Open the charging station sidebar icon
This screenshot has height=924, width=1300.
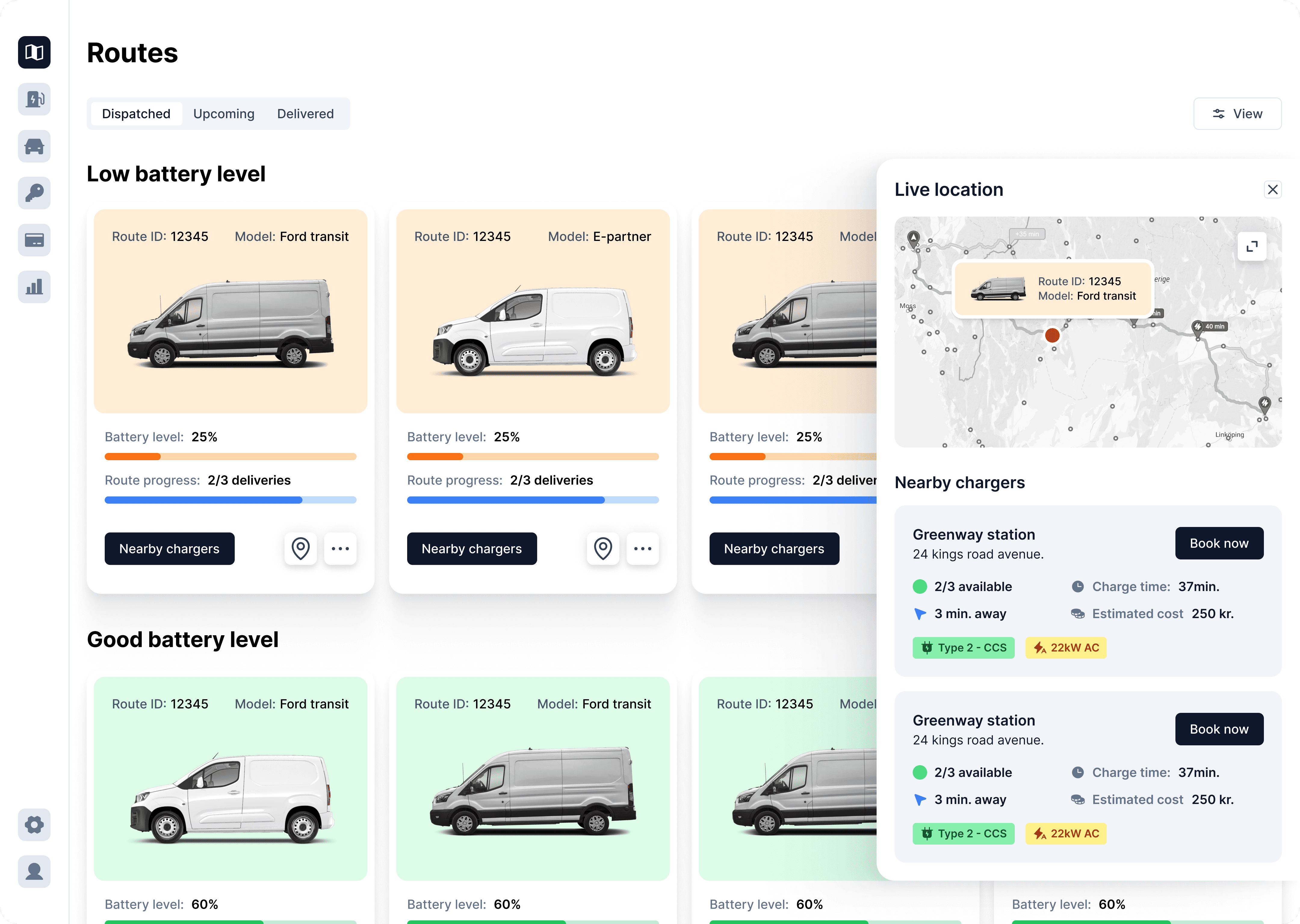(34, 100)
